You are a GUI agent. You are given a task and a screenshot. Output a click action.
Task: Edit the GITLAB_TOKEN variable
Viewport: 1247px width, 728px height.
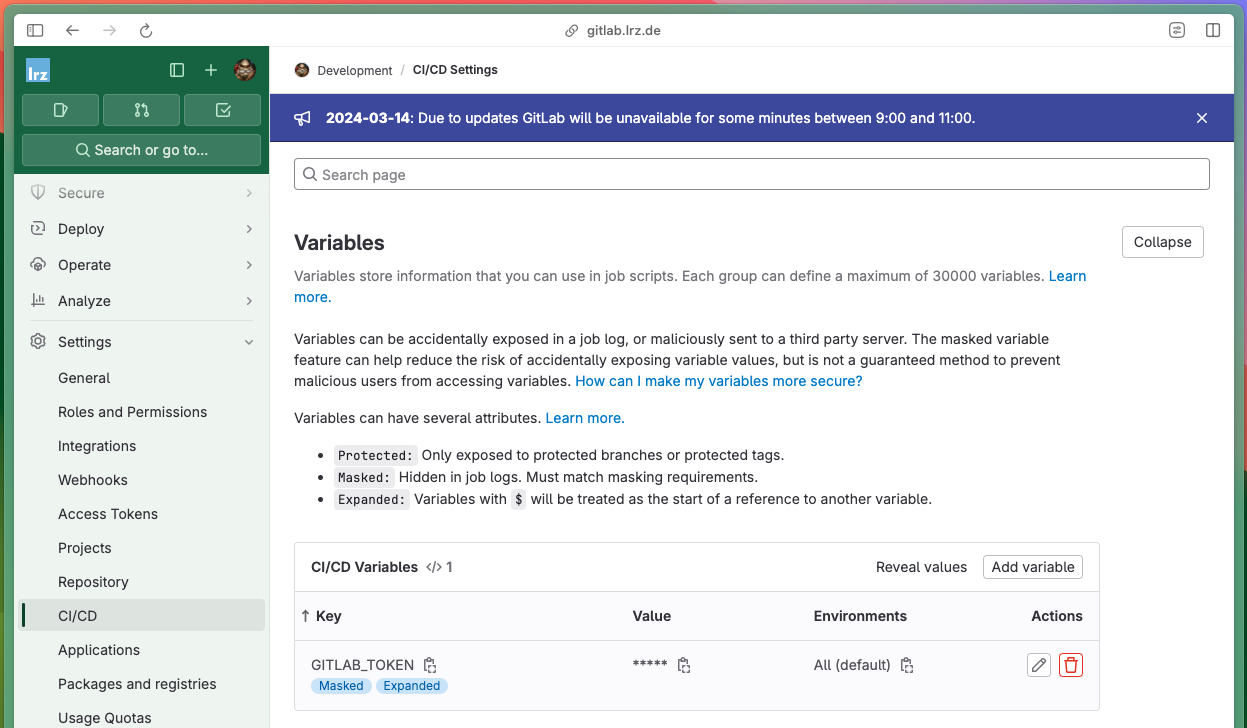1039,665
